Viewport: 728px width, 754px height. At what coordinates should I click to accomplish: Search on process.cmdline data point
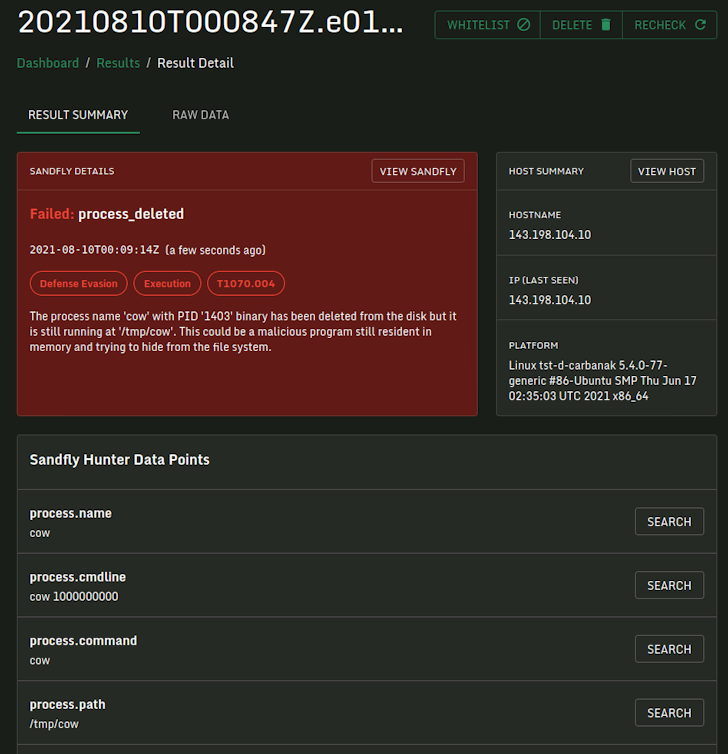pyautogui.click(x=669, y=585)
